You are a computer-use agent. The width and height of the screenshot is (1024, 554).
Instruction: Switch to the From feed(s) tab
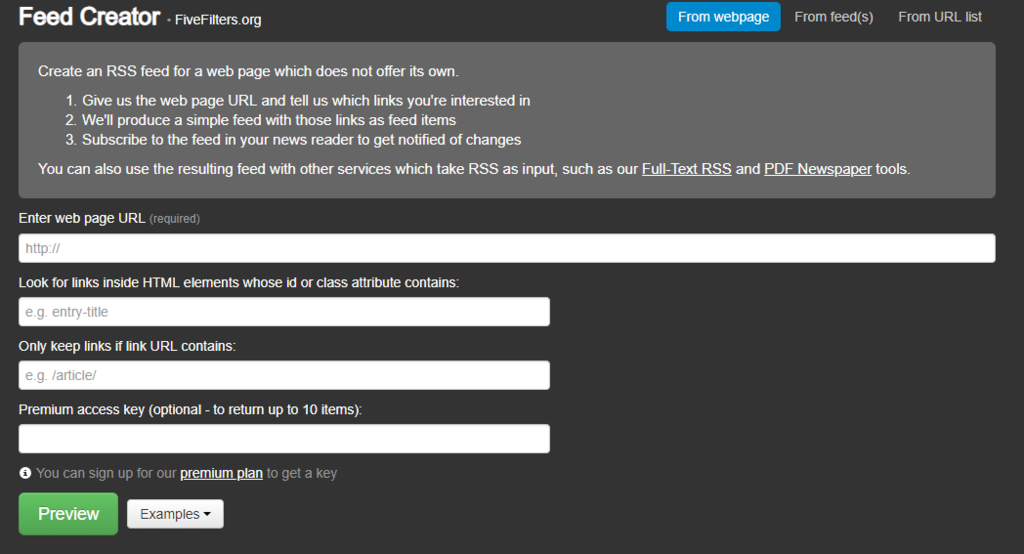coord(833,17)
